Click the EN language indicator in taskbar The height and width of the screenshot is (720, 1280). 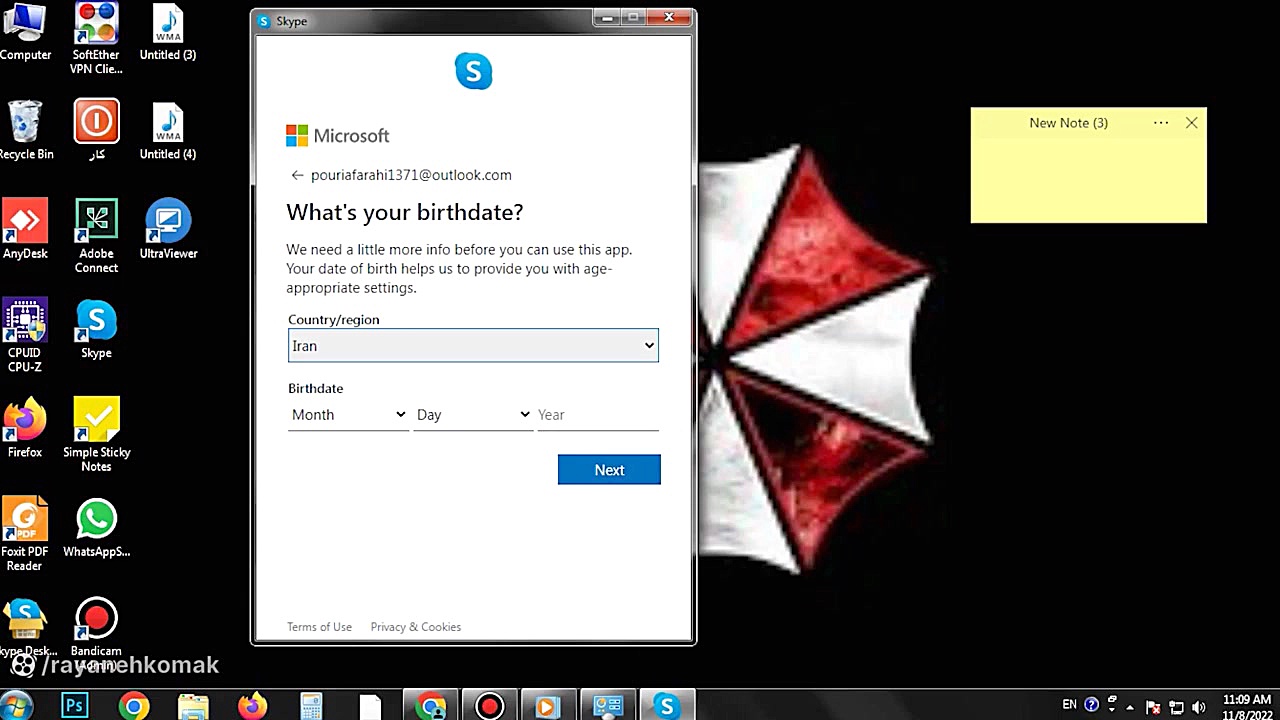pos(1069,705)
